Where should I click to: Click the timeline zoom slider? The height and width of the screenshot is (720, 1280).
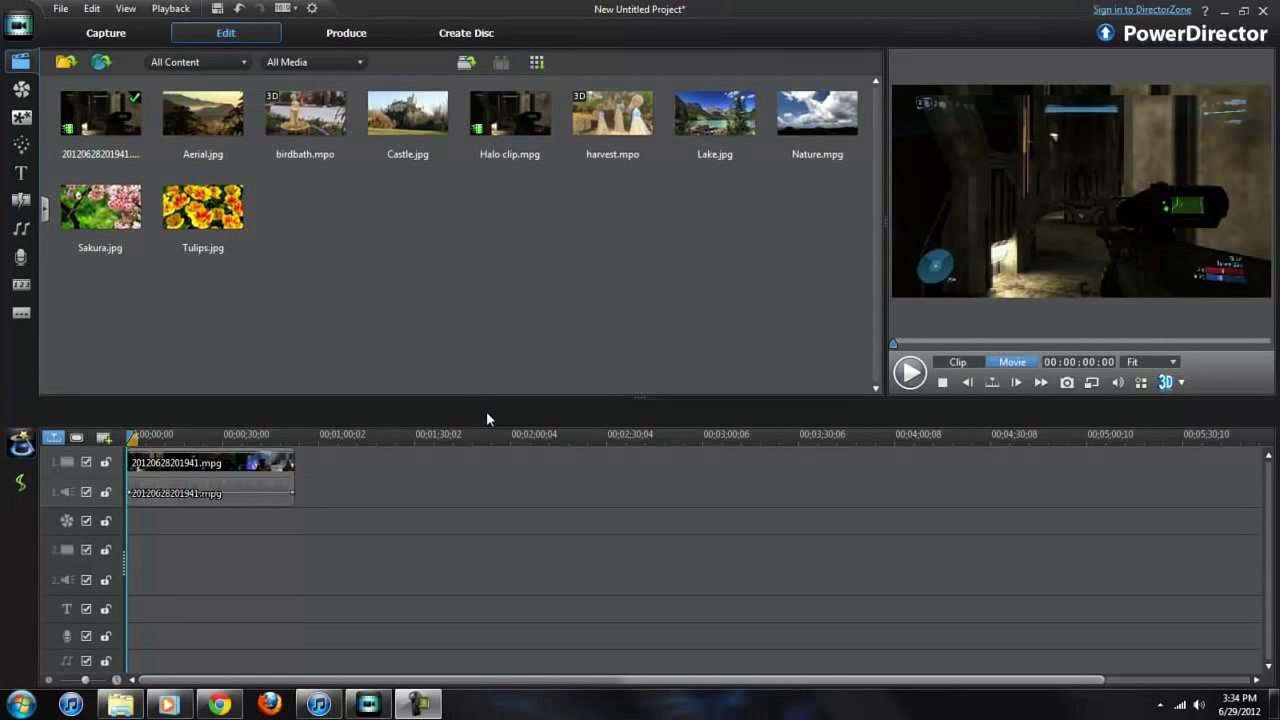click(x=85, y=680)
